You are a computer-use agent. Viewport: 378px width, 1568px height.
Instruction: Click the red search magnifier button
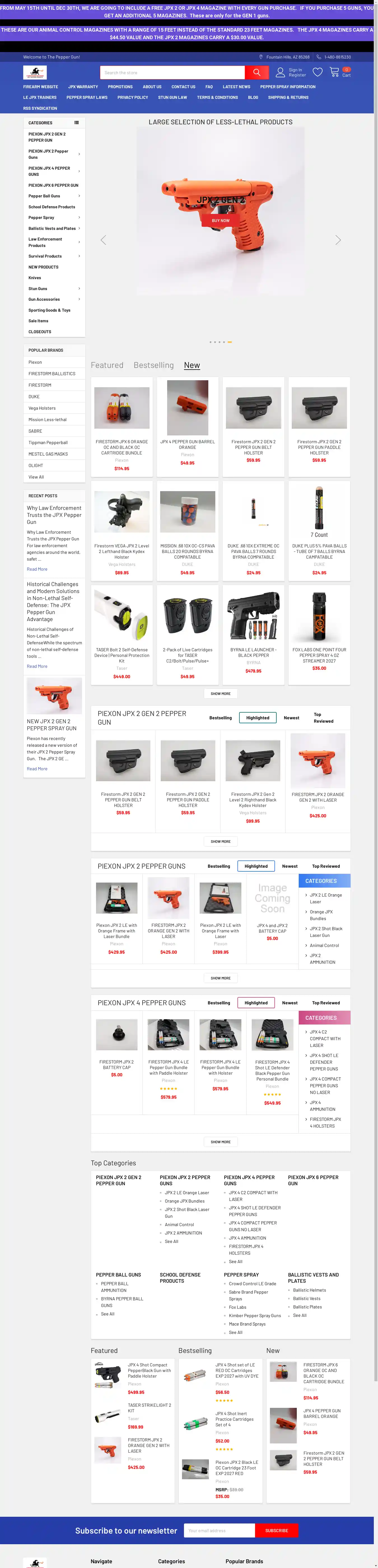[x=256, y=73]
